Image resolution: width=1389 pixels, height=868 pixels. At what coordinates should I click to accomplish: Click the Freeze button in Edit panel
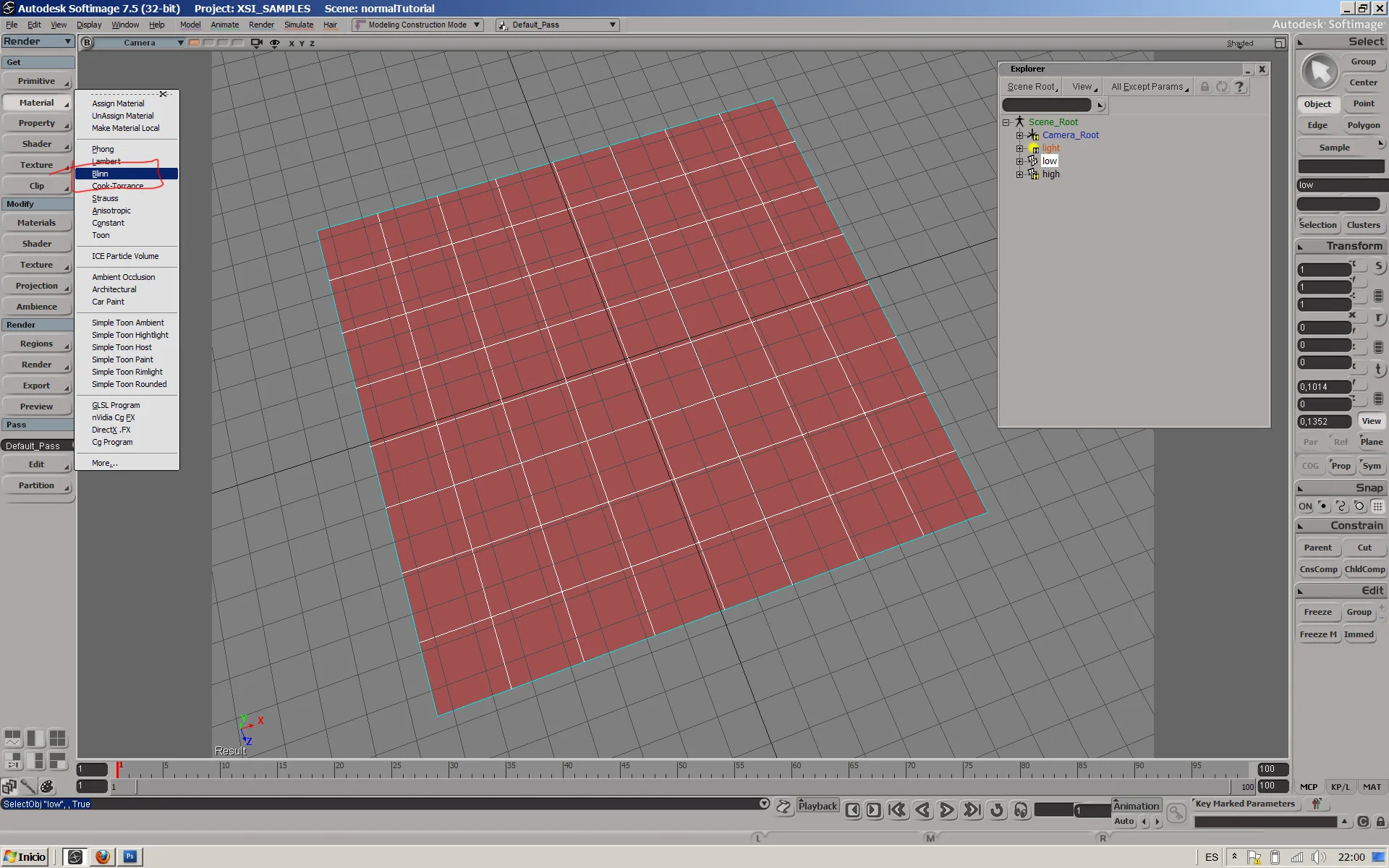pos(1317,612)
